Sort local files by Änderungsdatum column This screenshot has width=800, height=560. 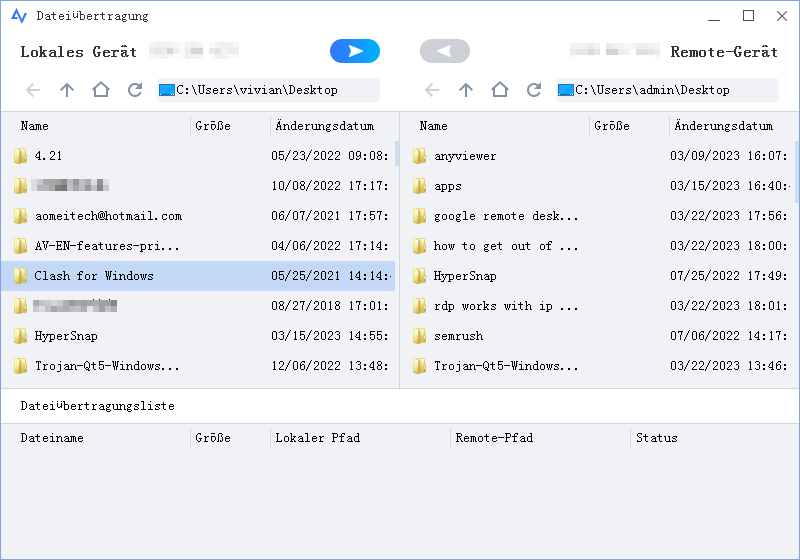click(324, 126)
